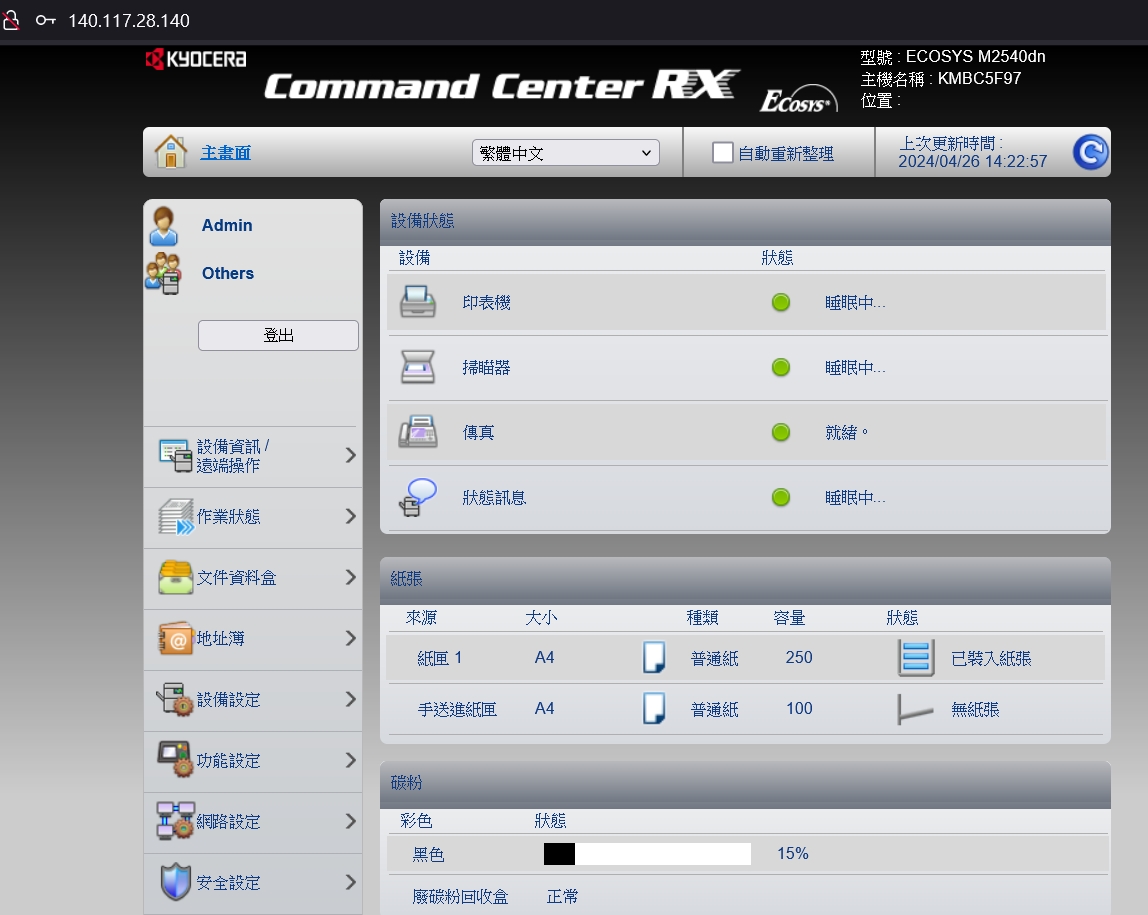
Task: Click the 15% toner value
Action: point(793,854)
